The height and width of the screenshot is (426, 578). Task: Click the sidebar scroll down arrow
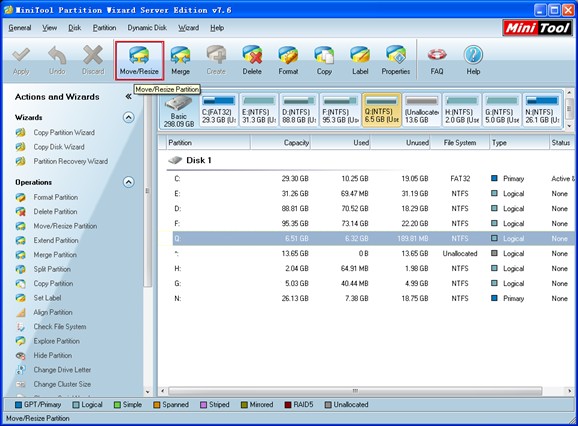click(x=147, y=392)
